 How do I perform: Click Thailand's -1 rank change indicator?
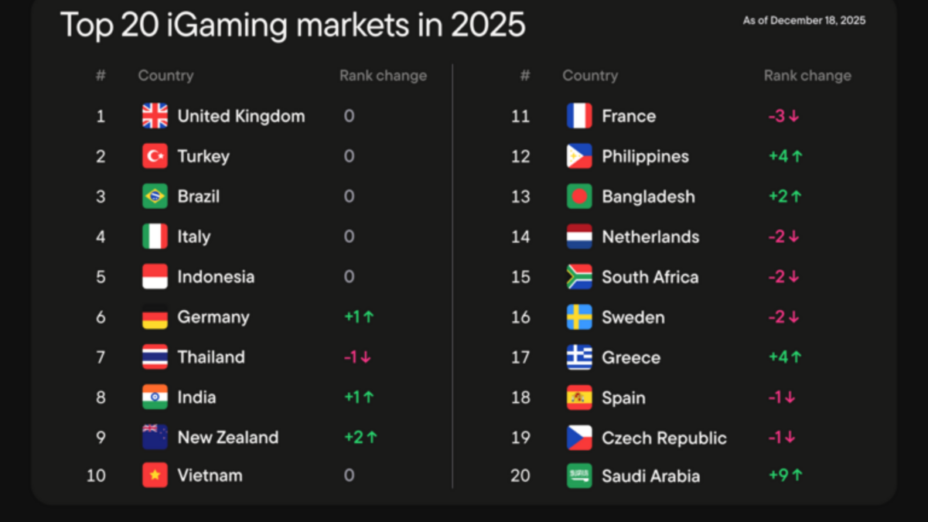(x=357, y=357)
